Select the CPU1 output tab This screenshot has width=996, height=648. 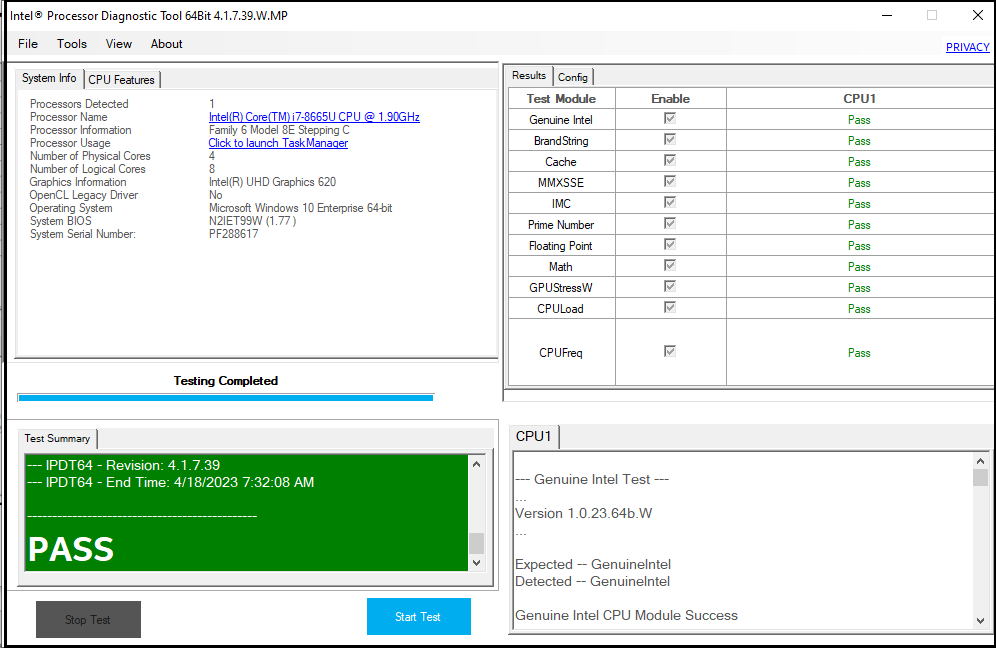534,436
